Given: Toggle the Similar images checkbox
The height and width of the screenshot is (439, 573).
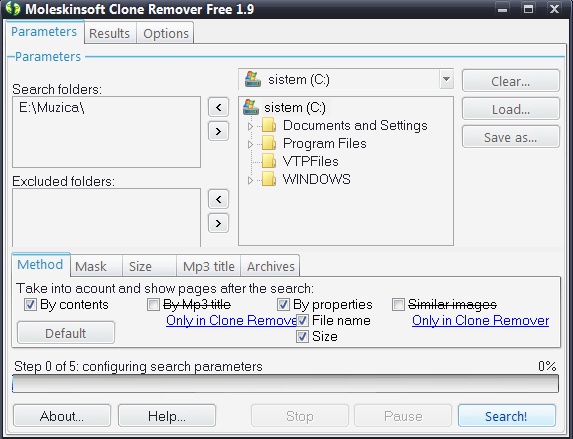Looking at the screenshot, I should click(x=398, y=304).
